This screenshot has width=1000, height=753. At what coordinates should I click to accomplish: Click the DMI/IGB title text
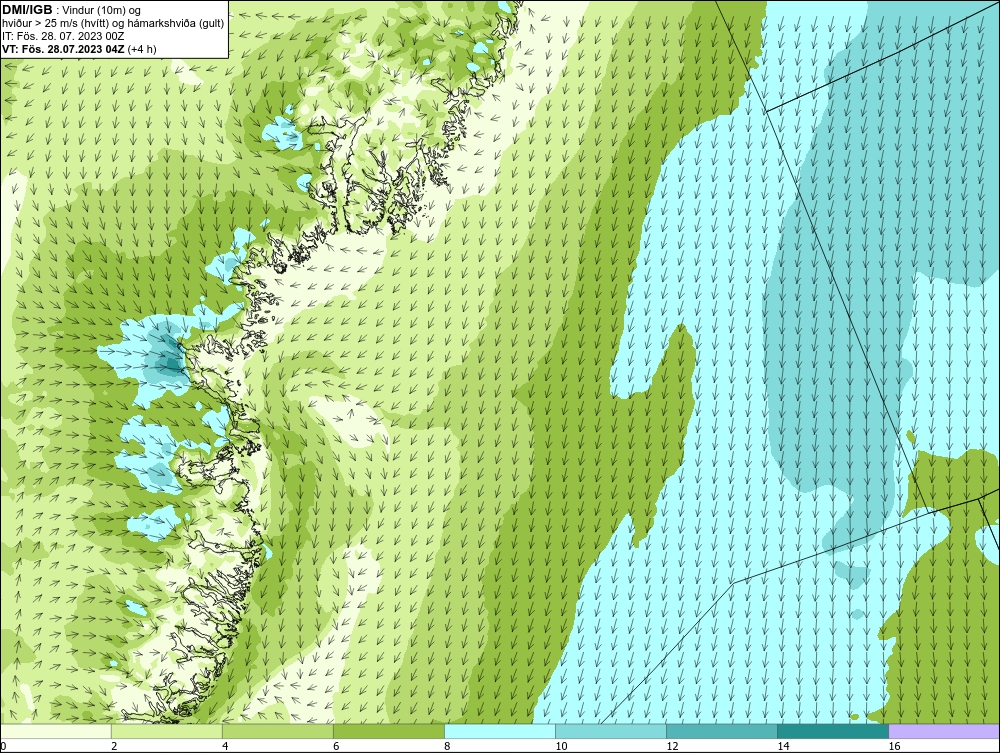(x=27, y=10)
